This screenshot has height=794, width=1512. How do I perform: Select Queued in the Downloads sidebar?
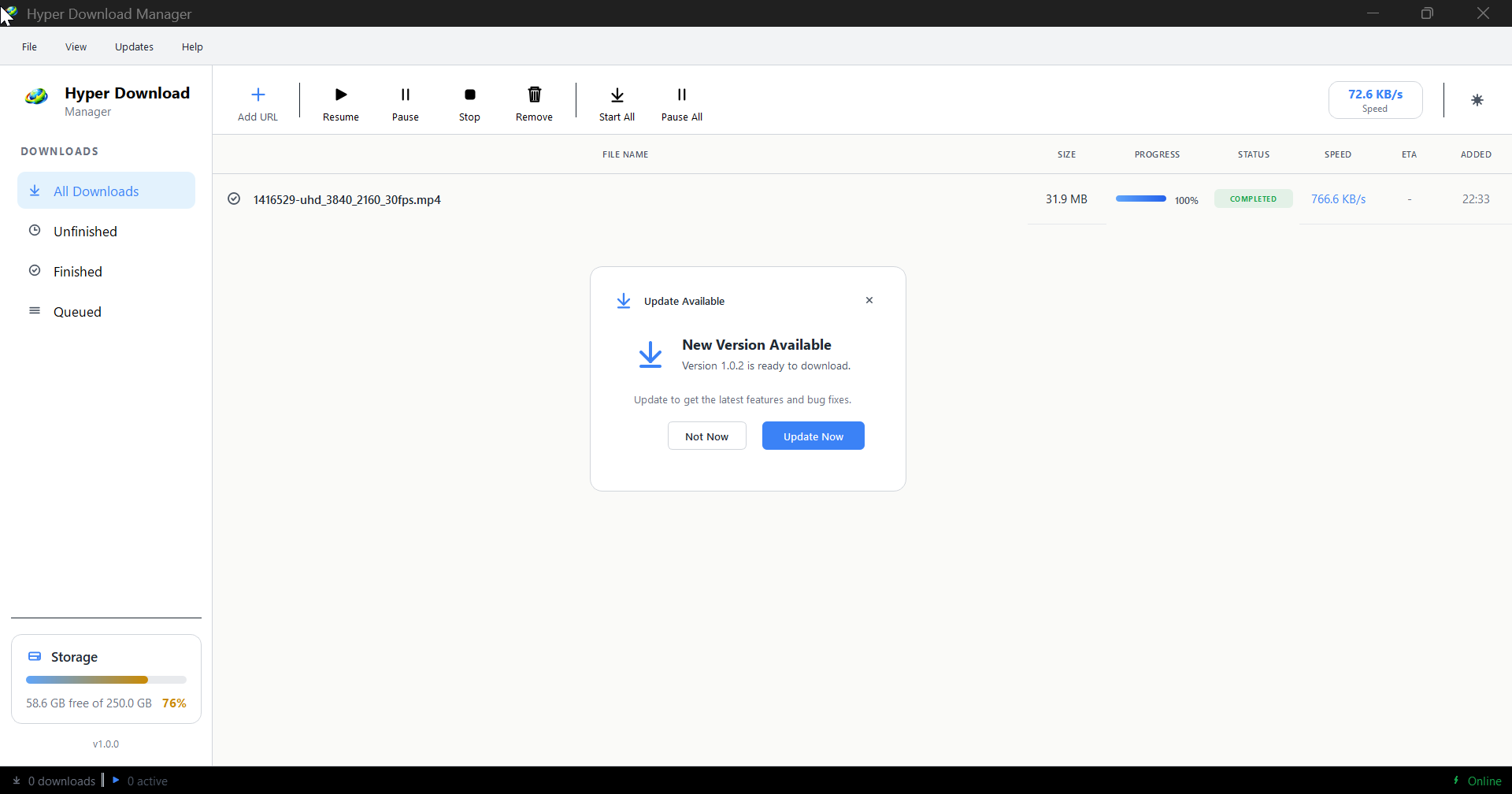pyautogui.click(x=76, y=311)
